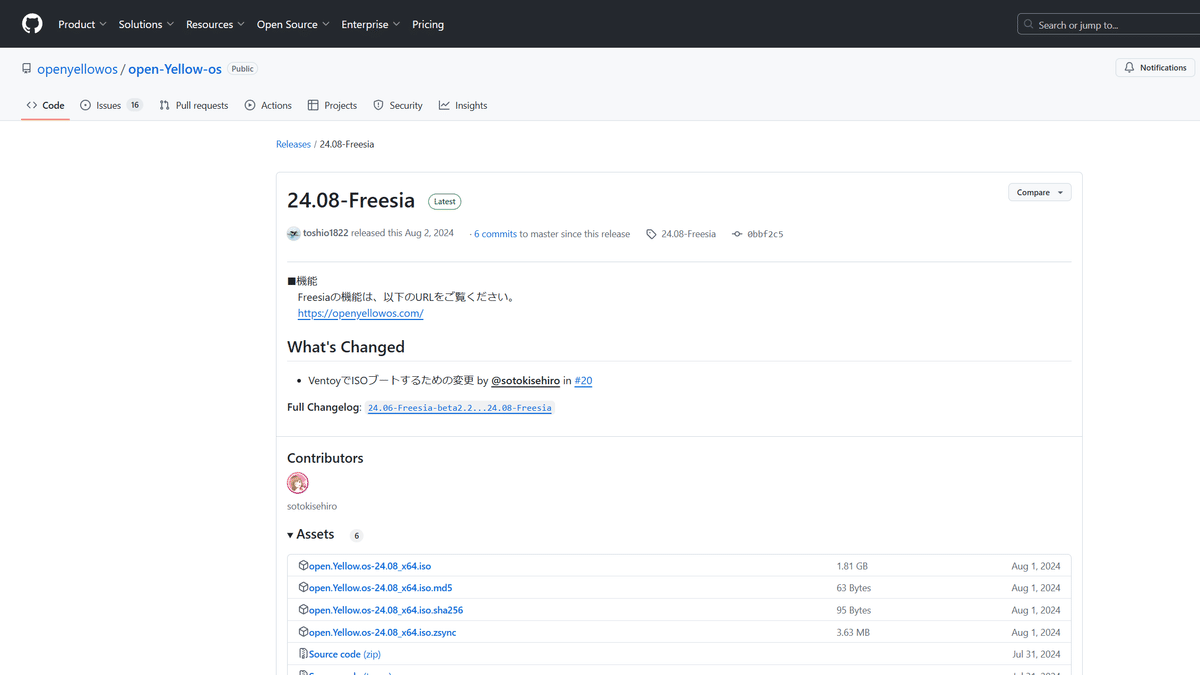
Task: Focus the Search or jump to field
Action: (x=1108, y=24)
